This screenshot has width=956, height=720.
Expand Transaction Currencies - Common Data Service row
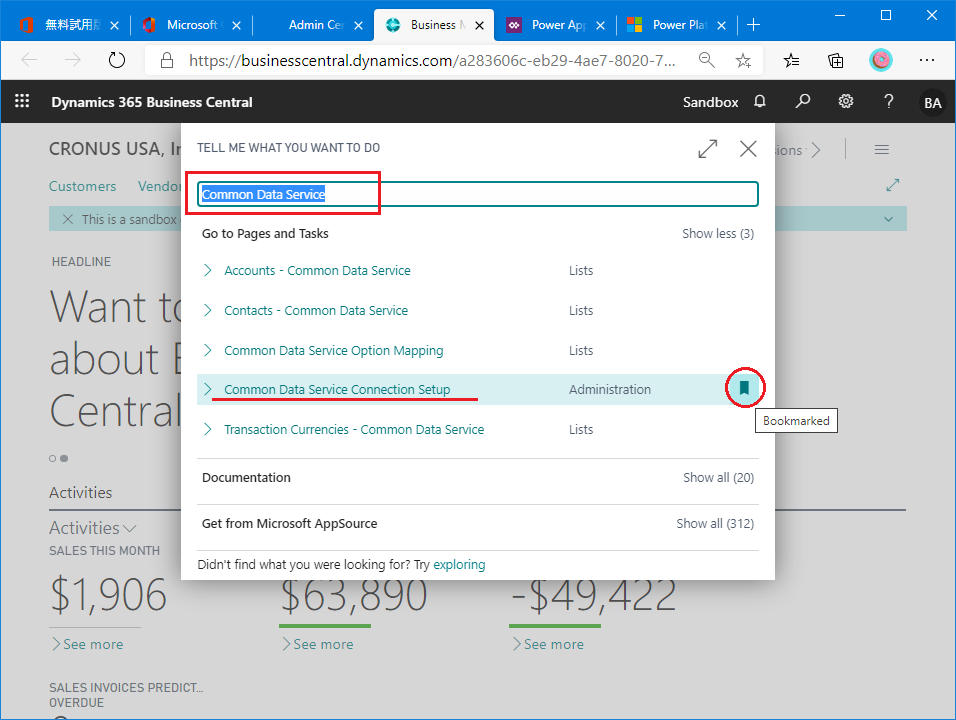coord(208,429)
